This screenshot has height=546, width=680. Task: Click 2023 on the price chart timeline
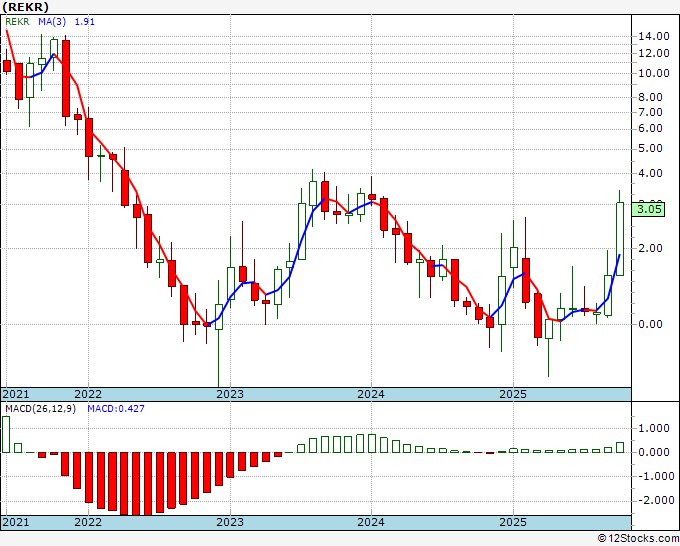(x=230, y=394)
